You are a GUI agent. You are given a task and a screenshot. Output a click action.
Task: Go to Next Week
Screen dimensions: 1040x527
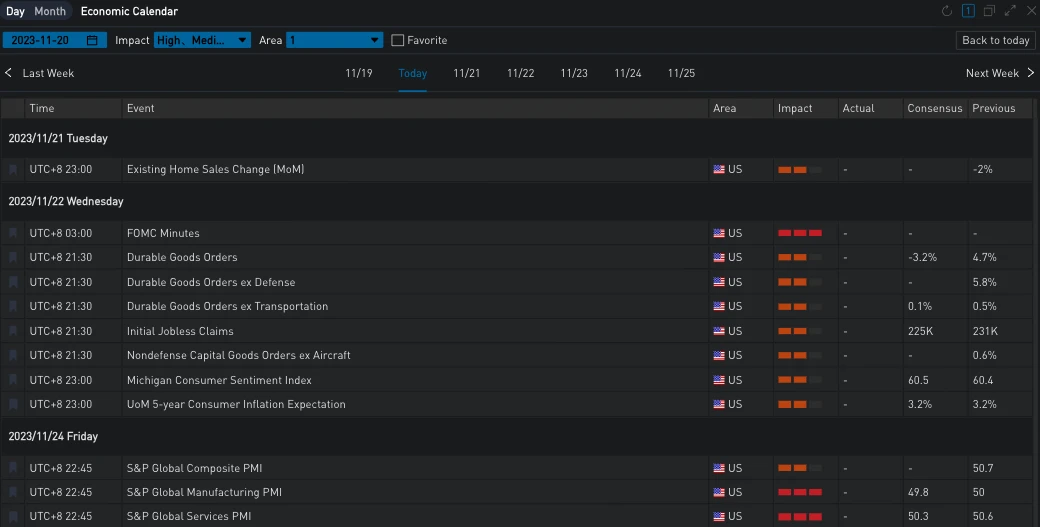[x=999, y=73]
